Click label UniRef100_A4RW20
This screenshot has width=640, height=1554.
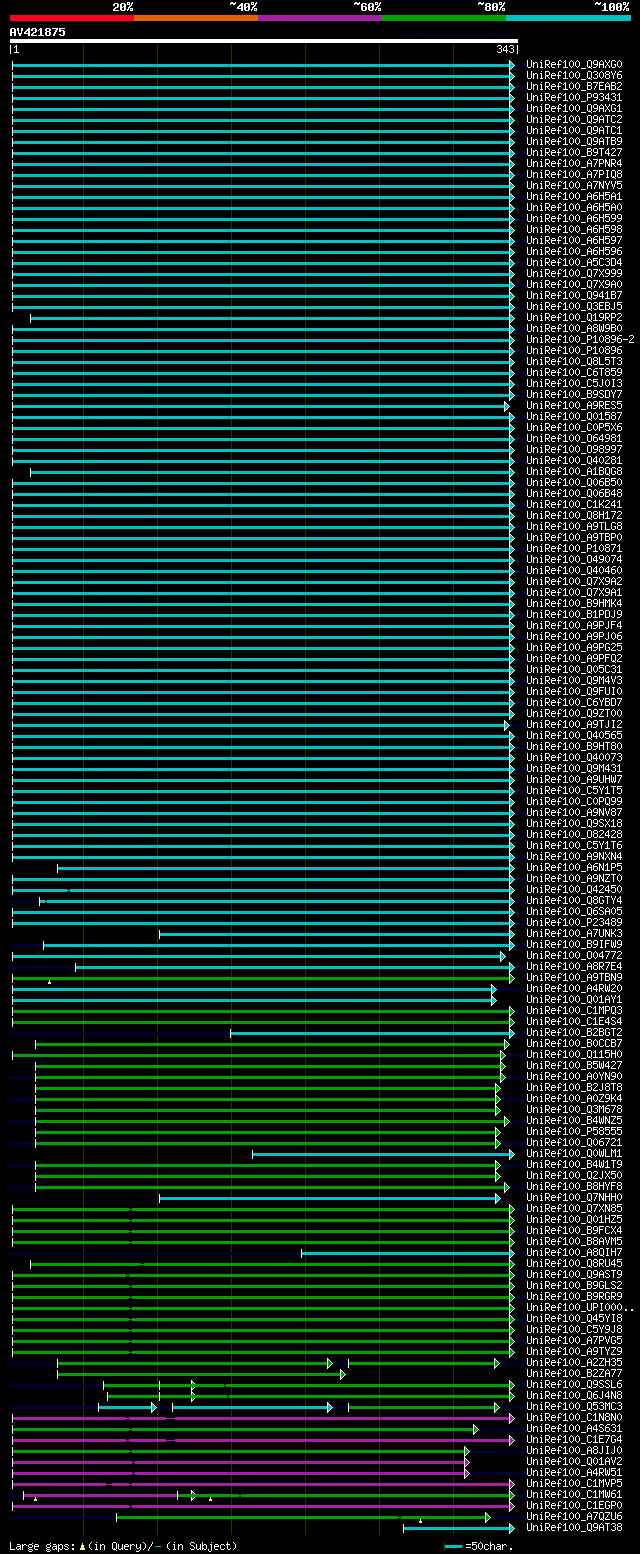[574, 989]
